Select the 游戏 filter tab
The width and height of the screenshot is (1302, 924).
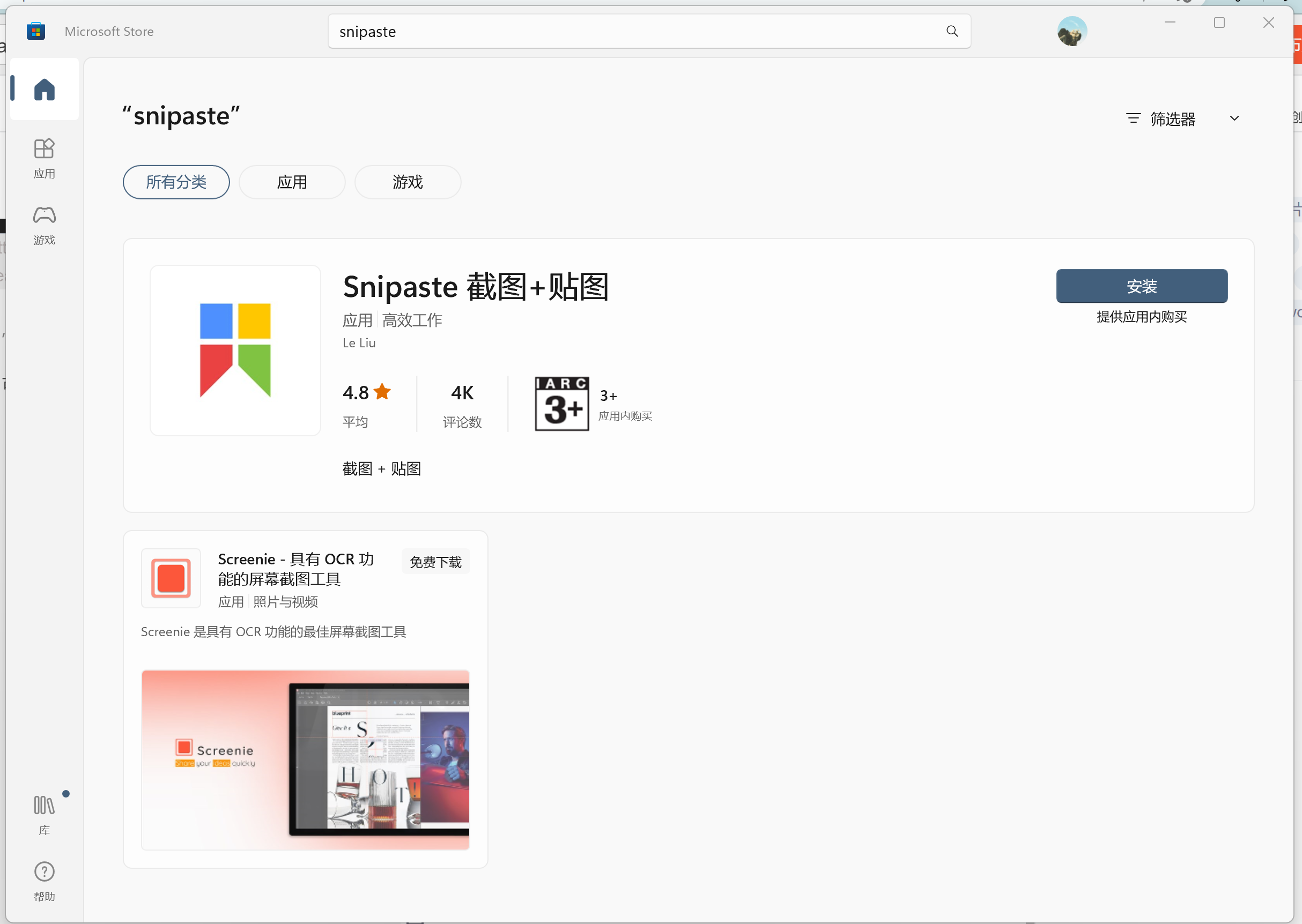(x=408, y=182)
